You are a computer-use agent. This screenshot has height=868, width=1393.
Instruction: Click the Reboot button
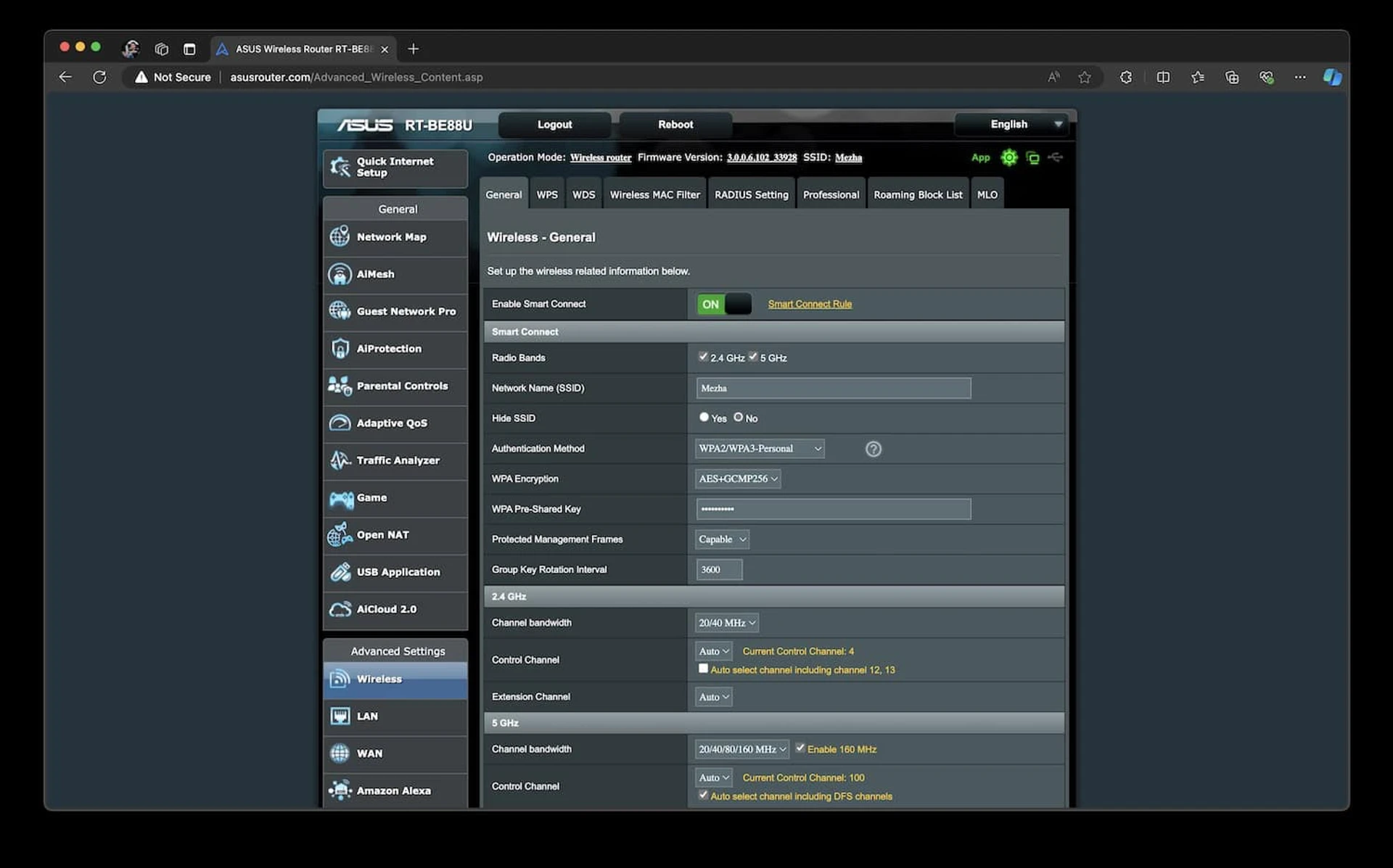pyautogui.click(x=675, y=125)
